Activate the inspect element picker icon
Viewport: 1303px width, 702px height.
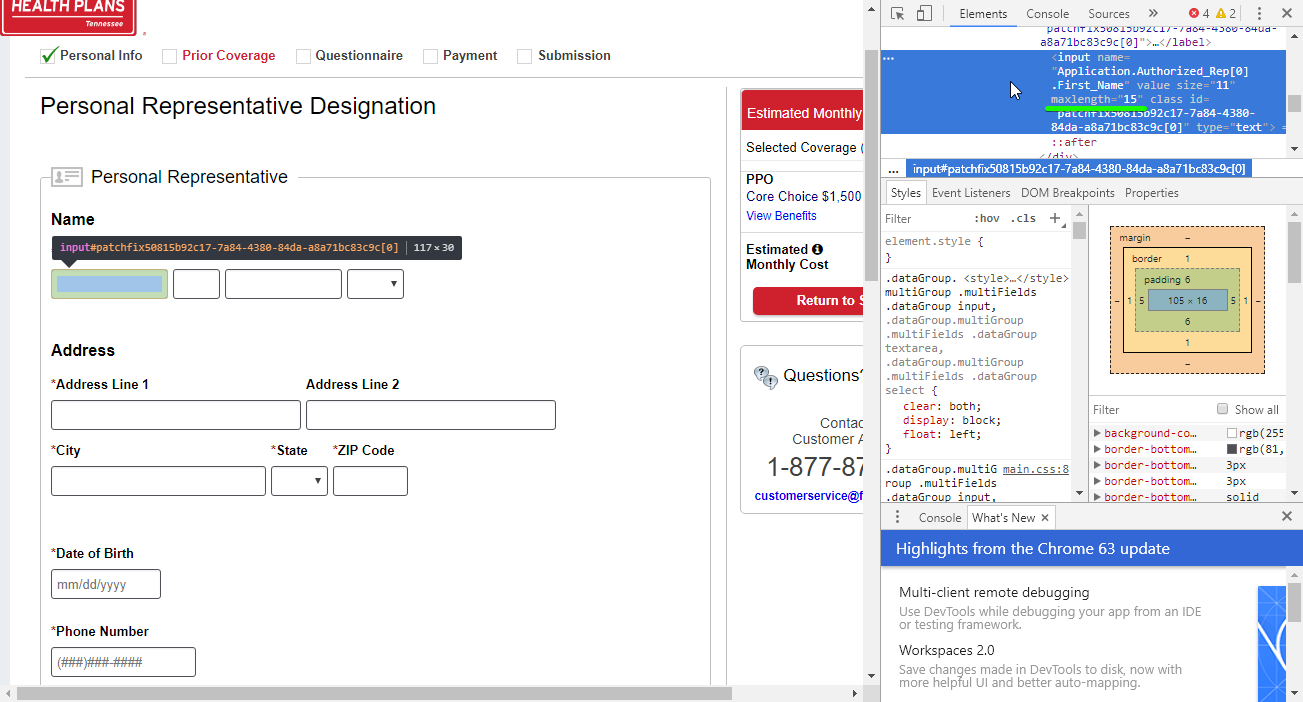tap(897, 14)
